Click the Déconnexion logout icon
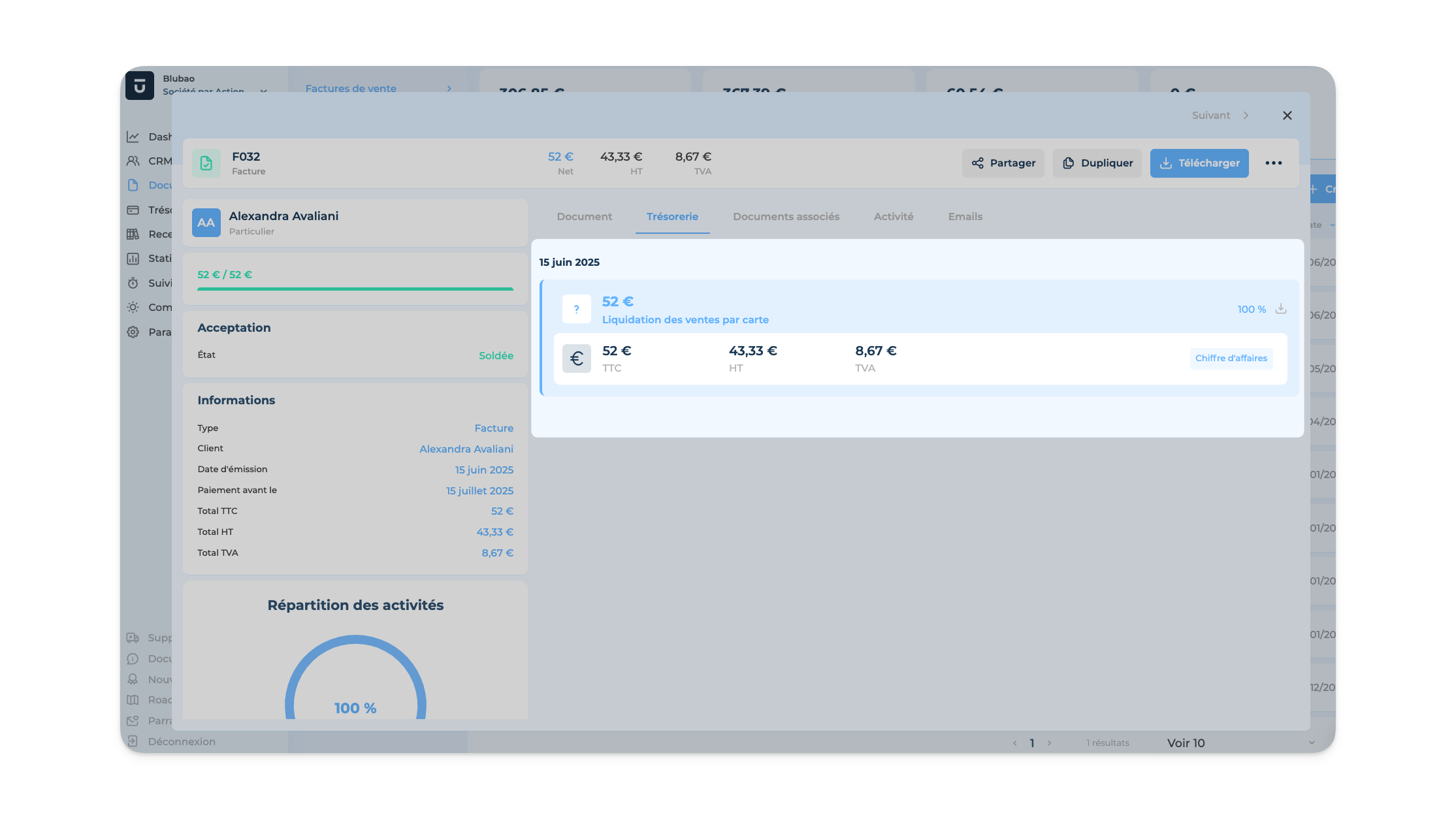1456x819 pixels. coord(133,741)
